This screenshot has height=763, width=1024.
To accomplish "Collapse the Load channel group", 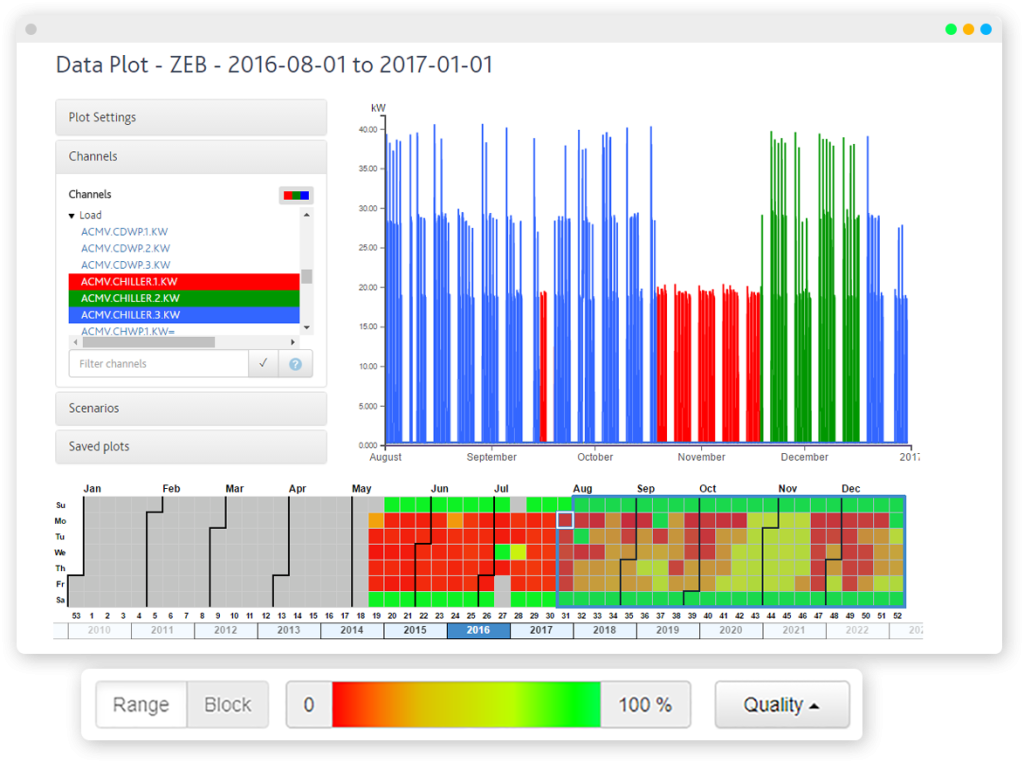I will pyautogui.click(x=72, y=216).
